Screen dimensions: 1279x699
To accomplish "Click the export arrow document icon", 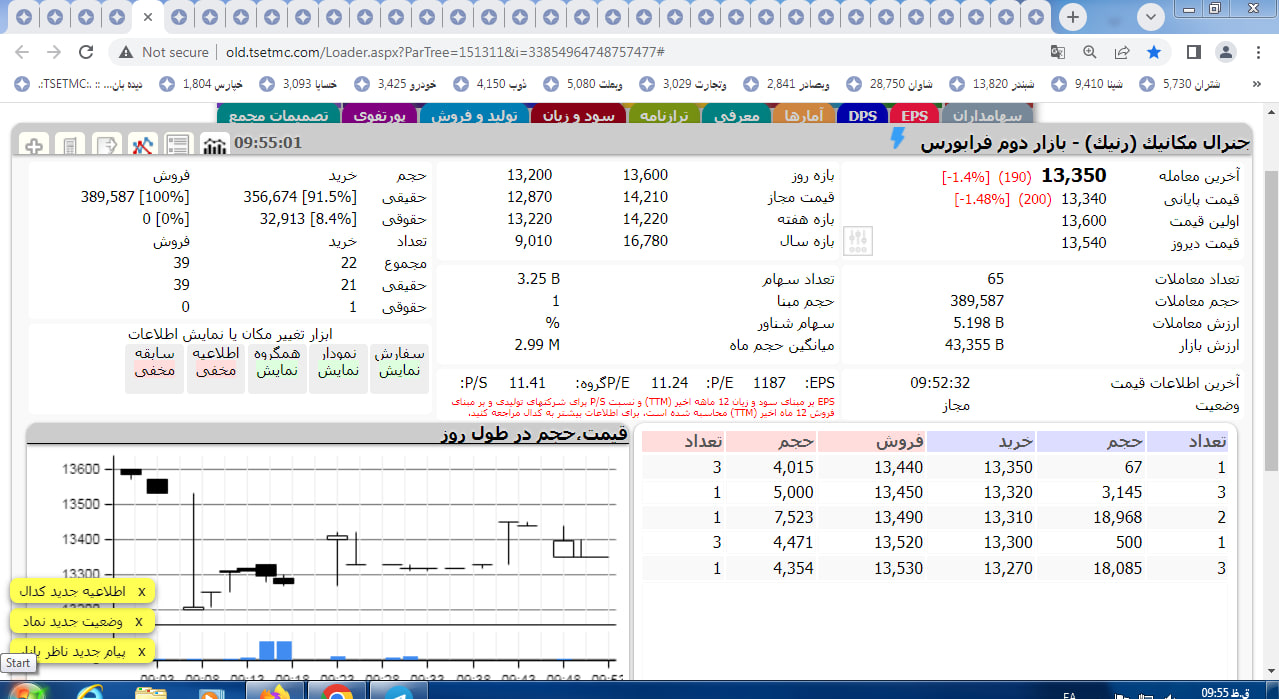I will tap(106, 145).
